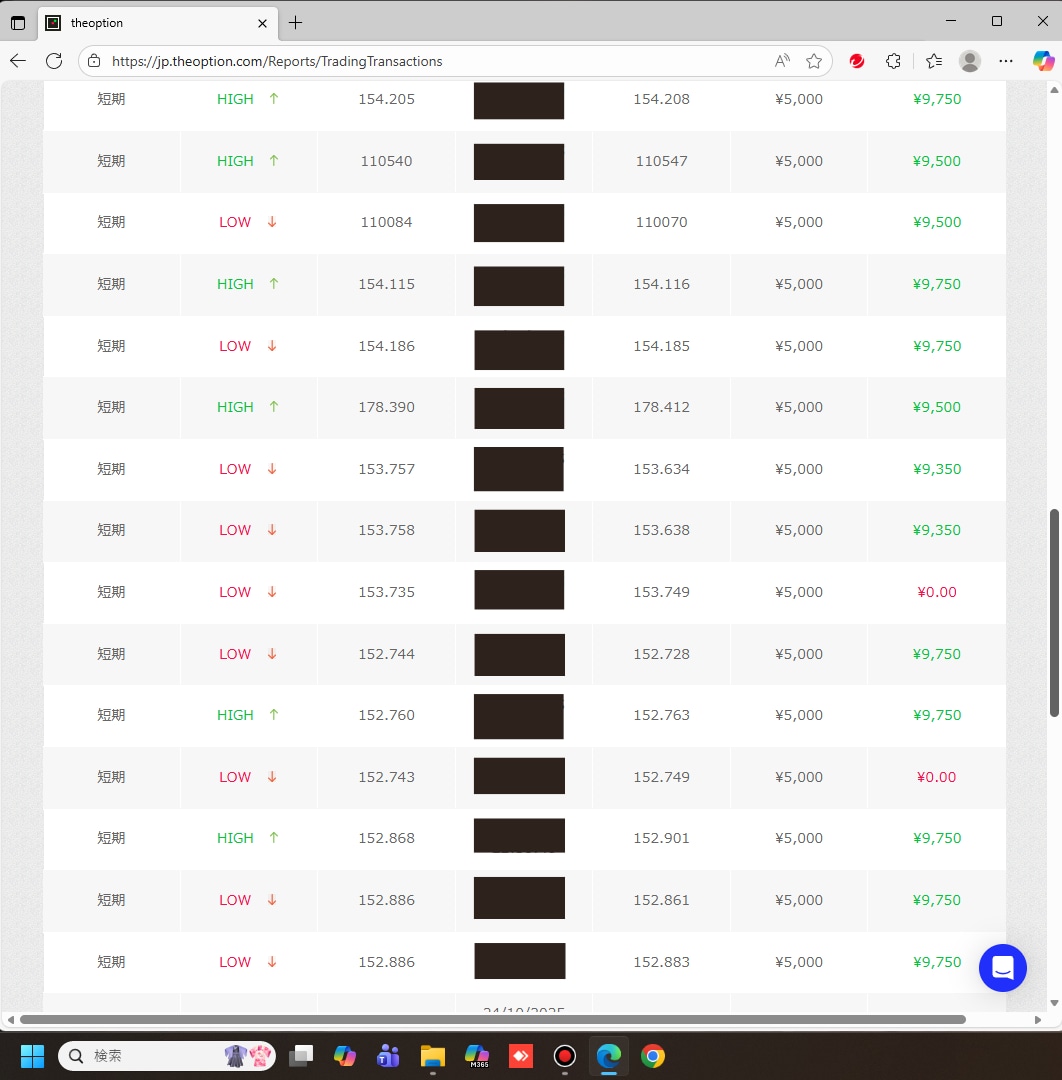Open Google Chrome from the taskbar
This screenshot has height=1080, width=1062.
pyautogui.click(x=652, y=1056)
